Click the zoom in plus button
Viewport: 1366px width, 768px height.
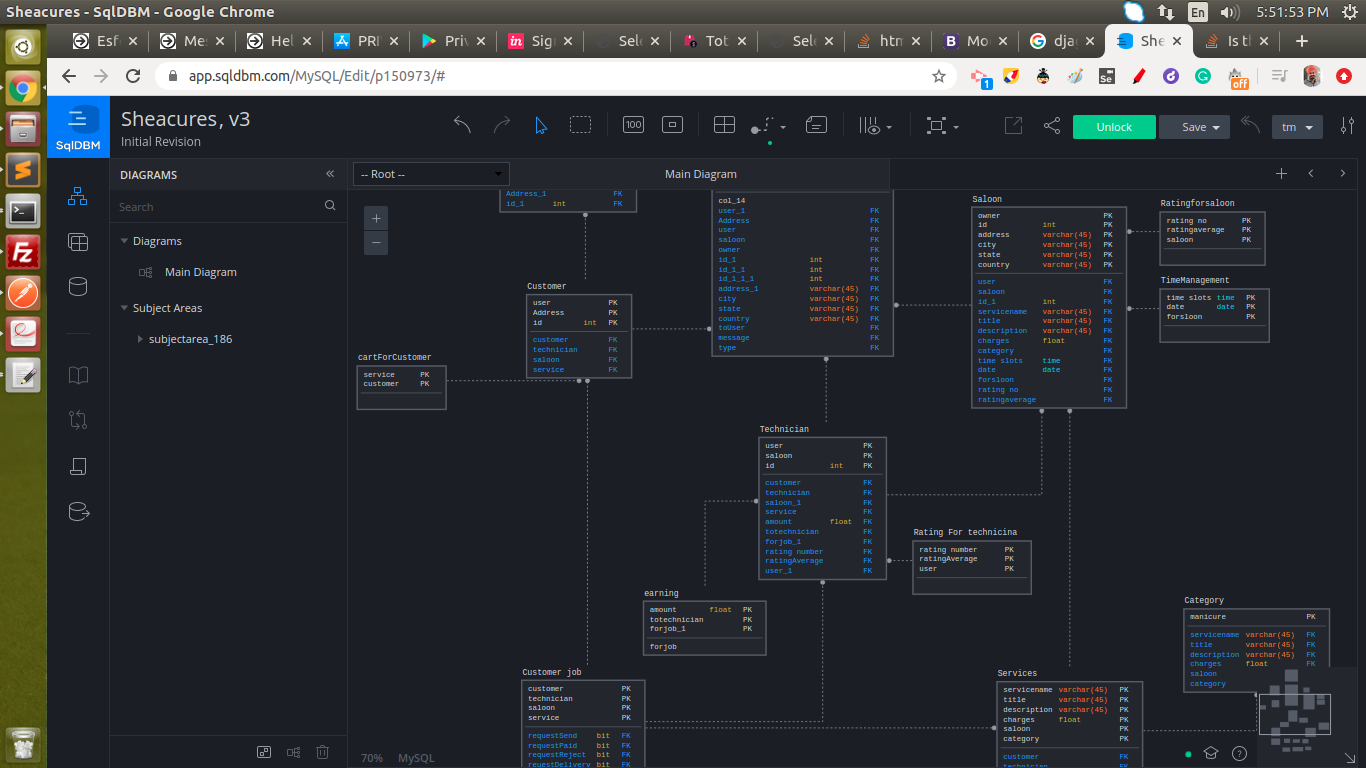pyautogui.click(x=376, y=218)
